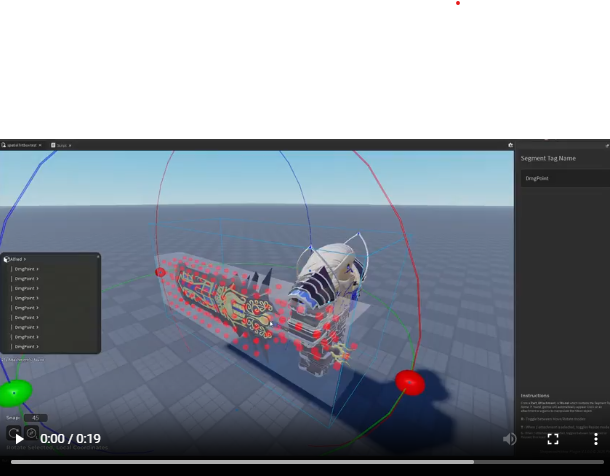Click the green rotation handle sphere
The height and width of the screenshot is (476, 610).
point(15,393)
